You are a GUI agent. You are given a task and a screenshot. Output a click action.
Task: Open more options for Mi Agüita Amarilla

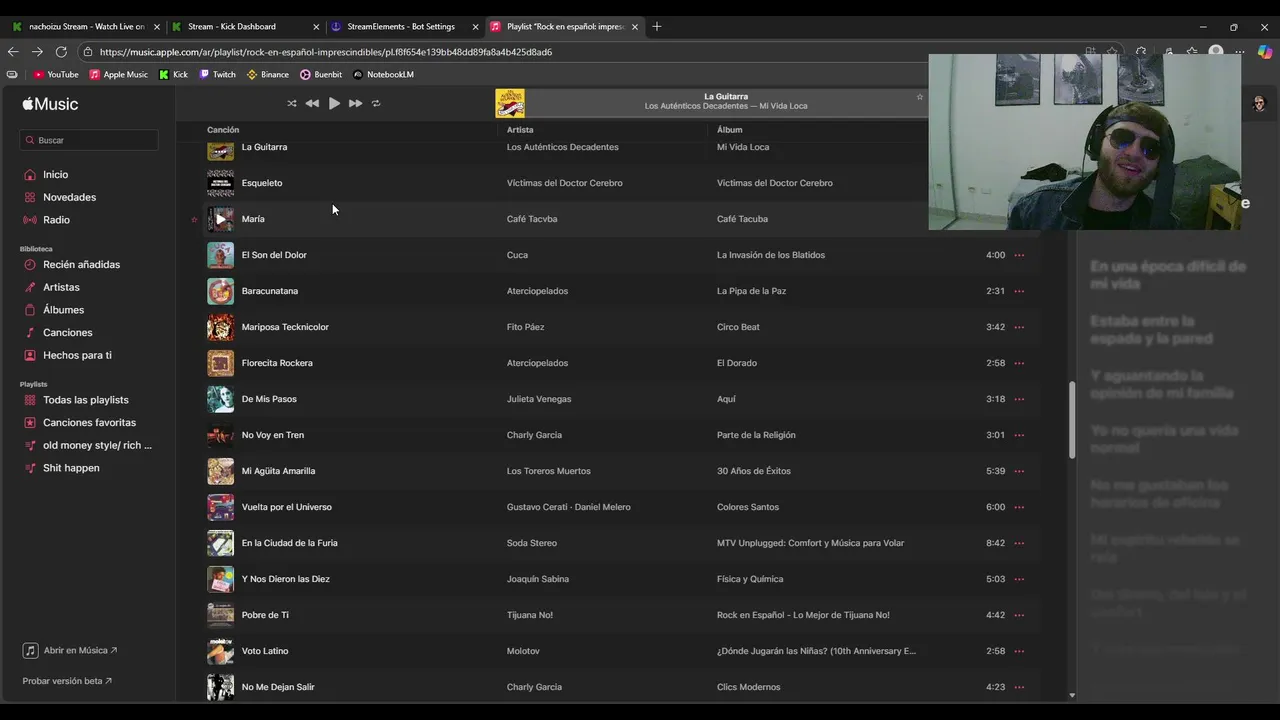click(1019, 471)
